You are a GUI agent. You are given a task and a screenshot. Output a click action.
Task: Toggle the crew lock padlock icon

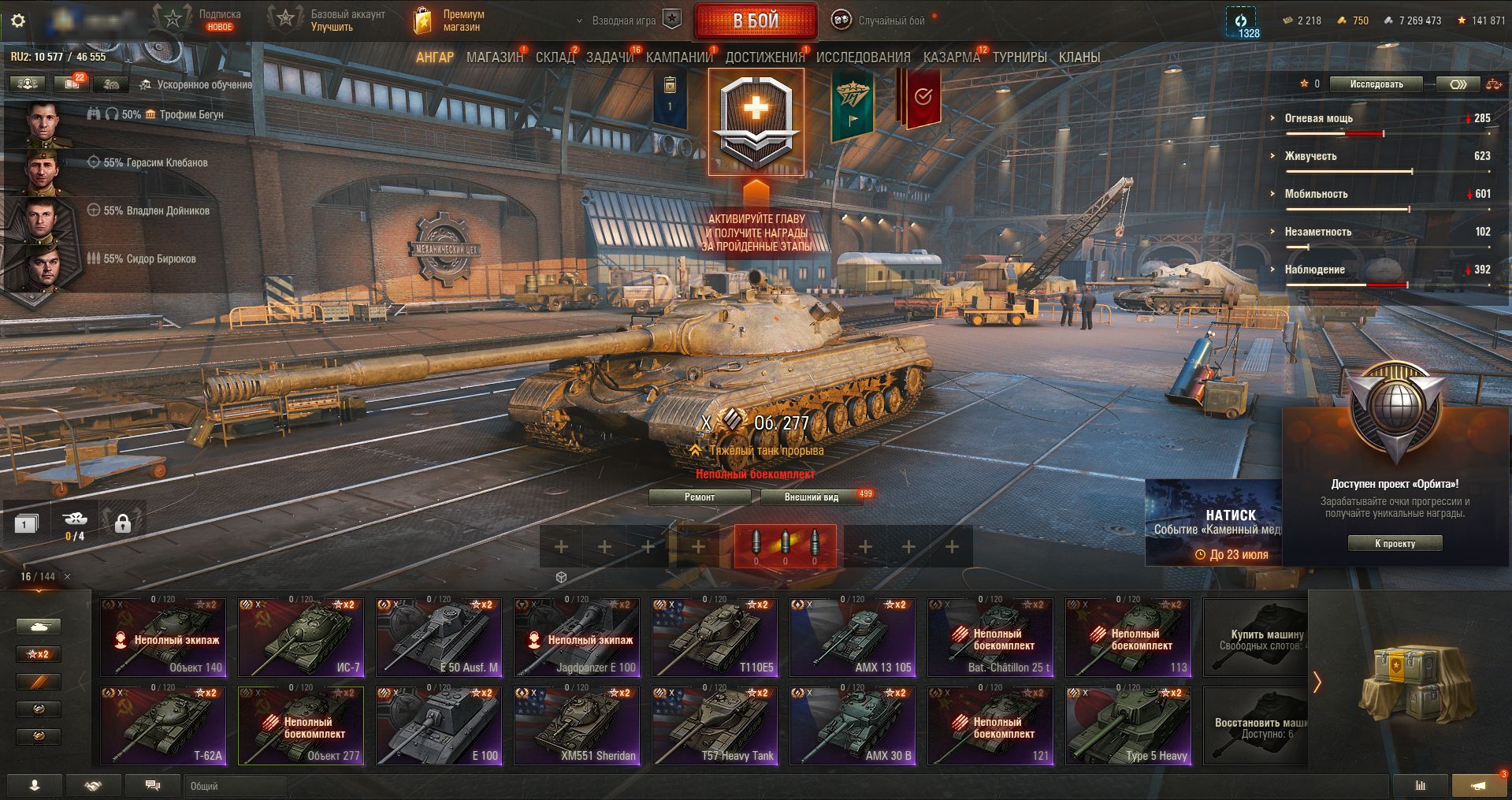click(x=123, y=523)
